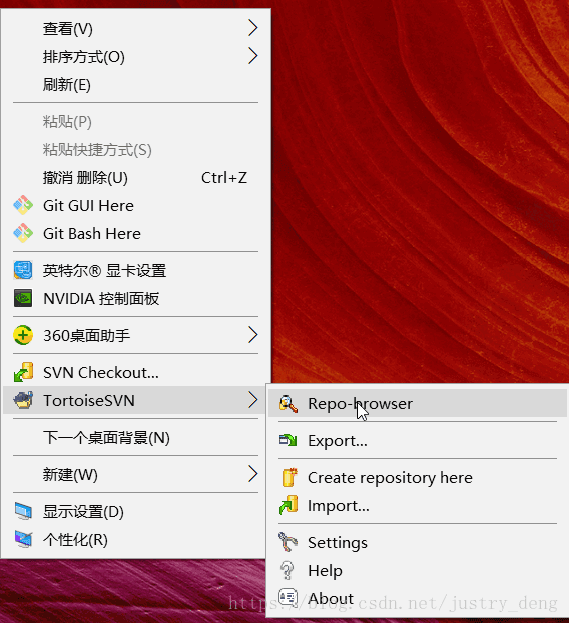Image resolution: width=569 pixels, height=623 pixels.
Task: Click the 360 desktop assistant icon
Action: click(x=23, y=335)
